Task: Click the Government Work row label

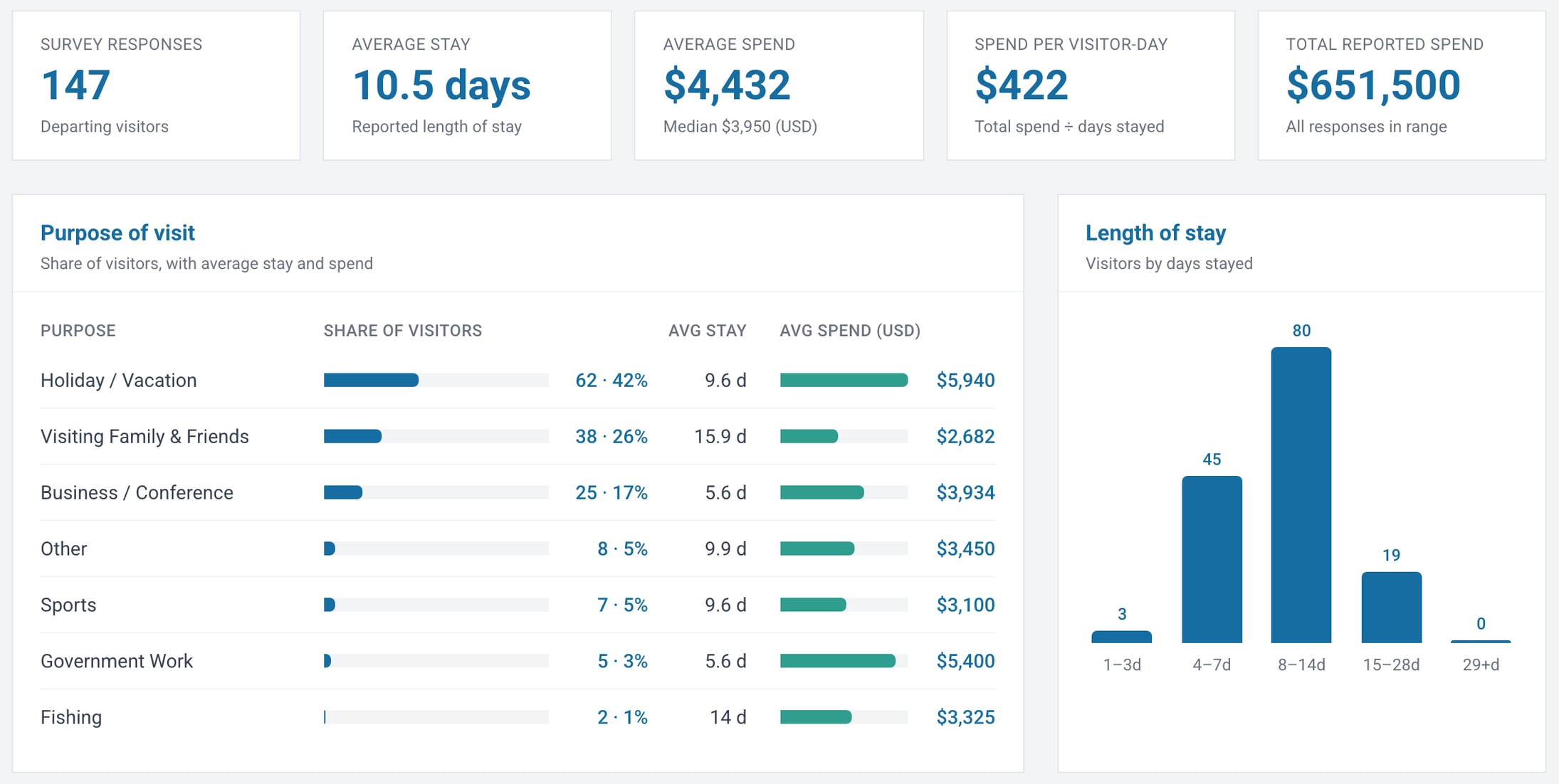Action: pyautogui.click(x=117, y=662)
